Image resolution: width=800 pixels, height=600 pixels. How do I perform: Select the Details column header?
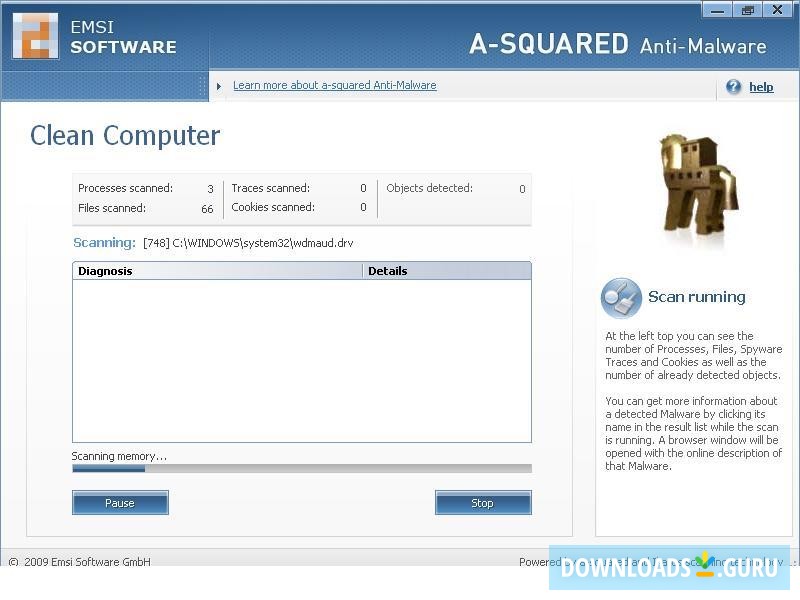pyautogui.click(x=447, y=271)
